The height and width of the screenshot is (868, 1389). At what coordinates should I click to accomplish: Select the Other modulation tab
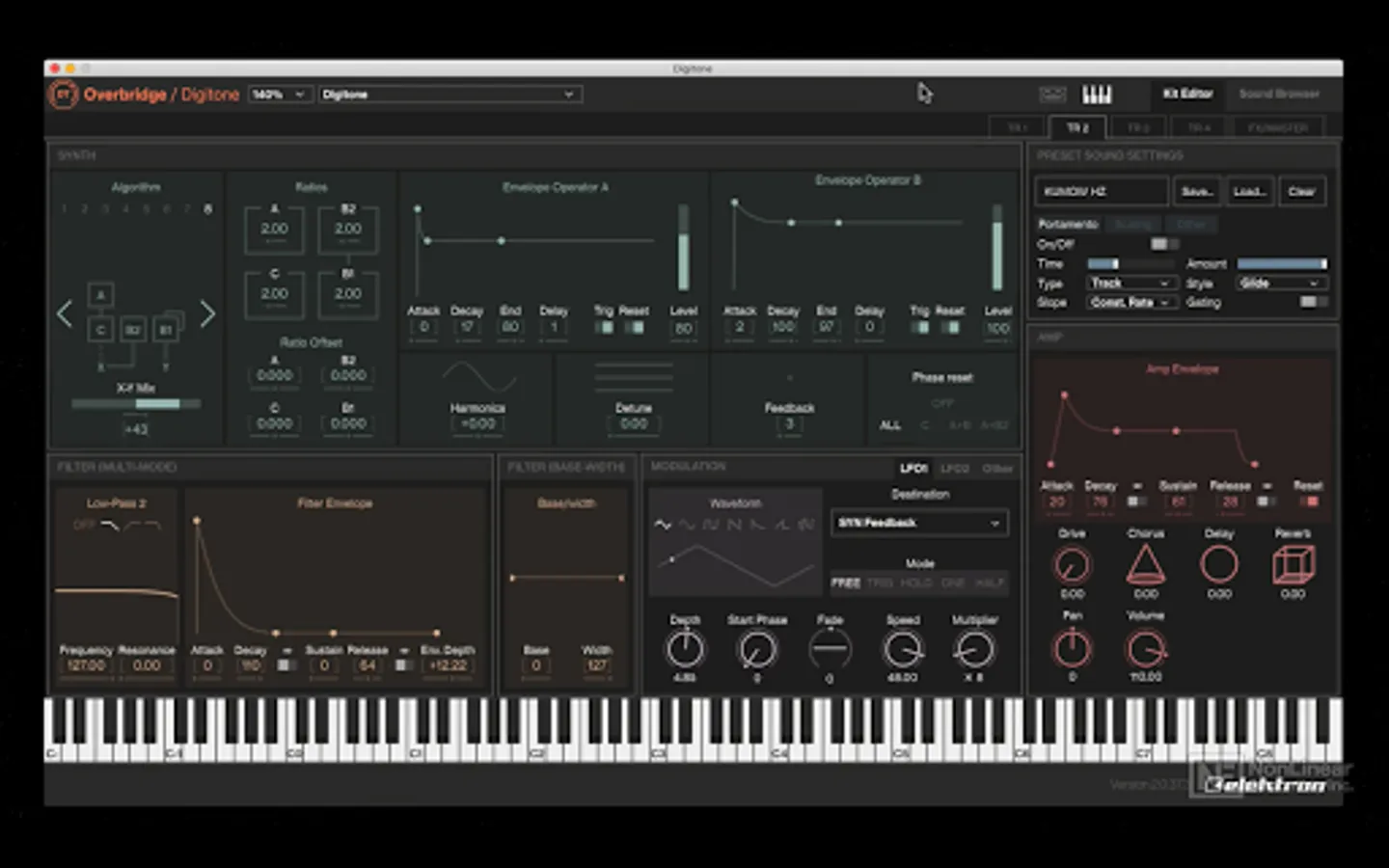pos(997,468)
